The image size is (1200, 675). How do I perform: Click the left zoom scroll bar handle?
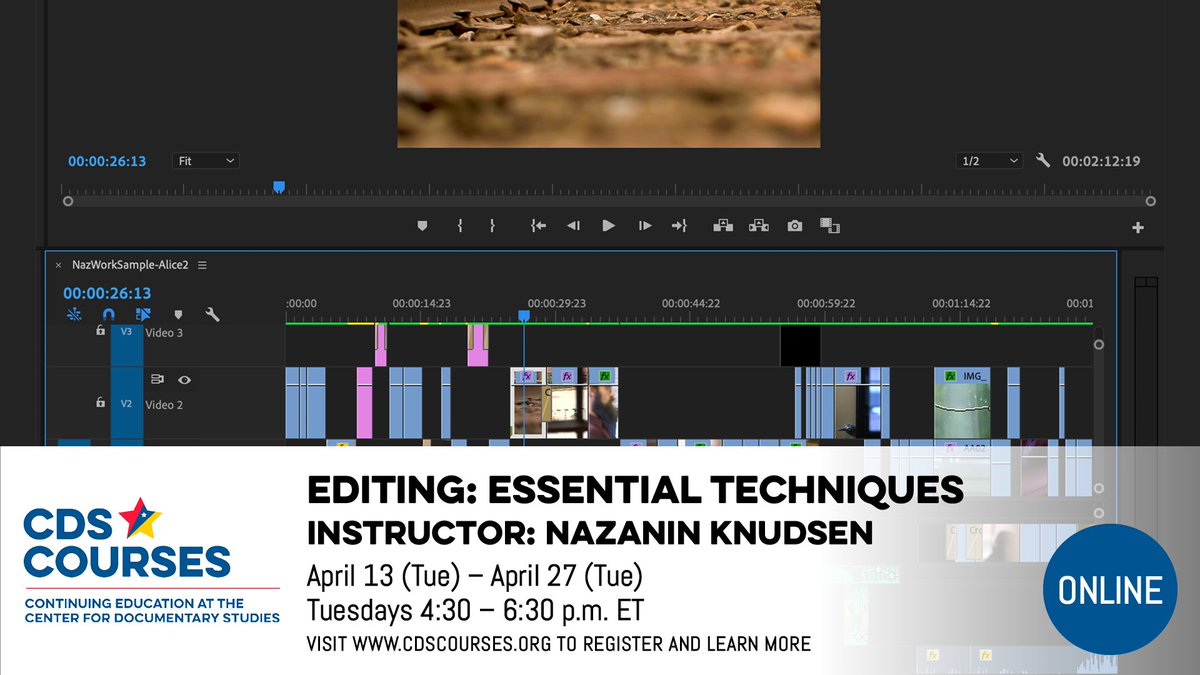67,201
